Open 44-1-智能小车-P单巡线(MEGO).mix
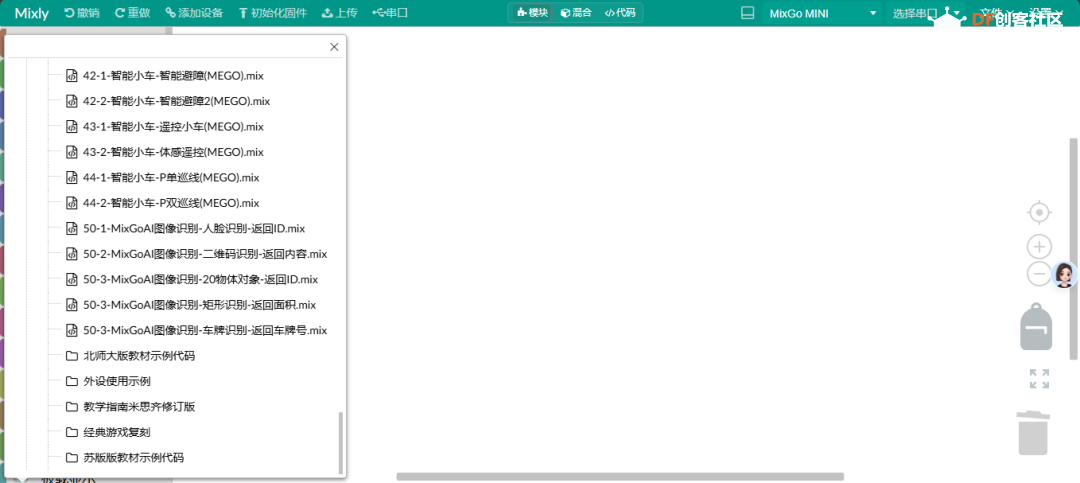 pyautogui.click(x=171, y=178)
